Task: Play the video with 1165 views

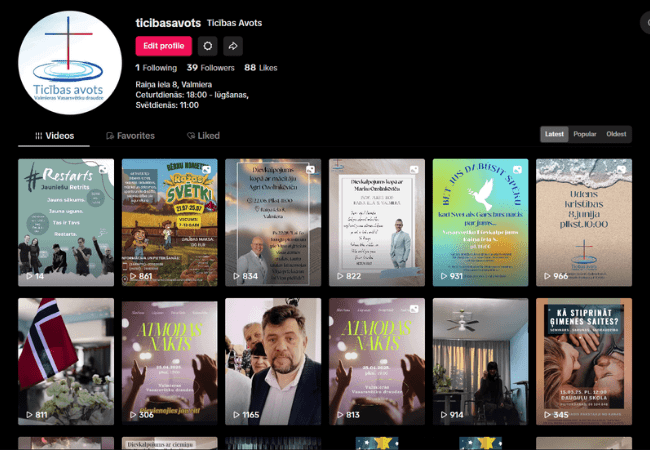Action: [273, 361]
